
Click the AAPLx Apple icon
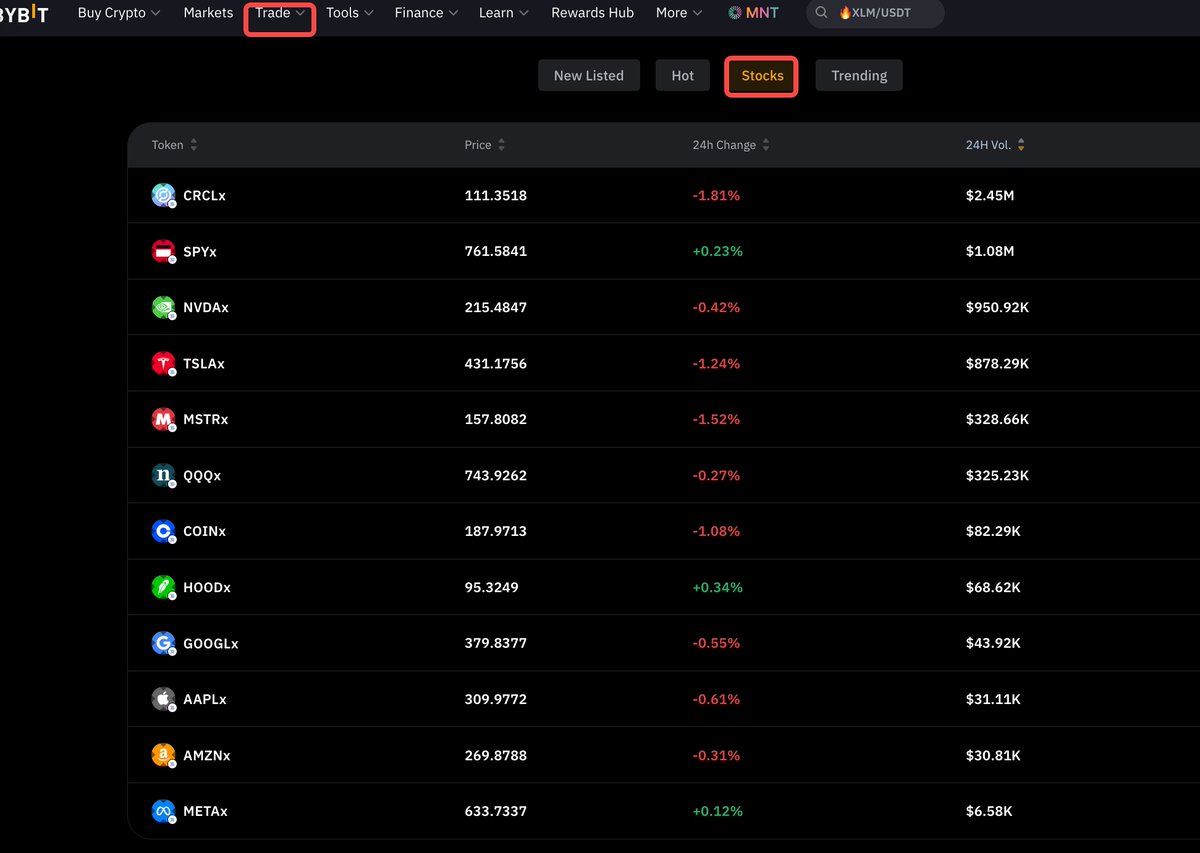point(163,699)
